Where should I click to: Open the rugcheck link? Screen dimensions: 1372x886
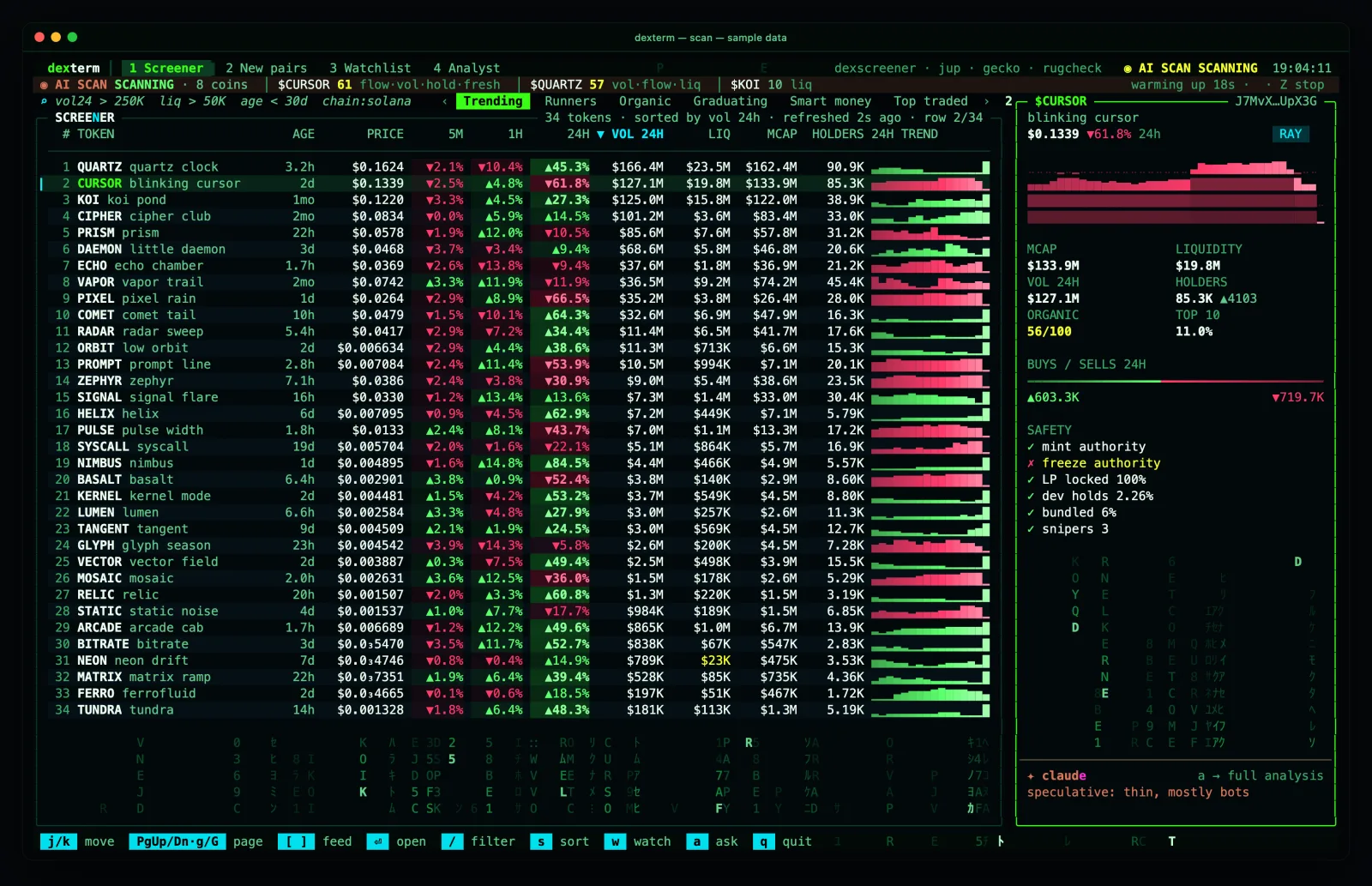click(x=1072, y=68)
